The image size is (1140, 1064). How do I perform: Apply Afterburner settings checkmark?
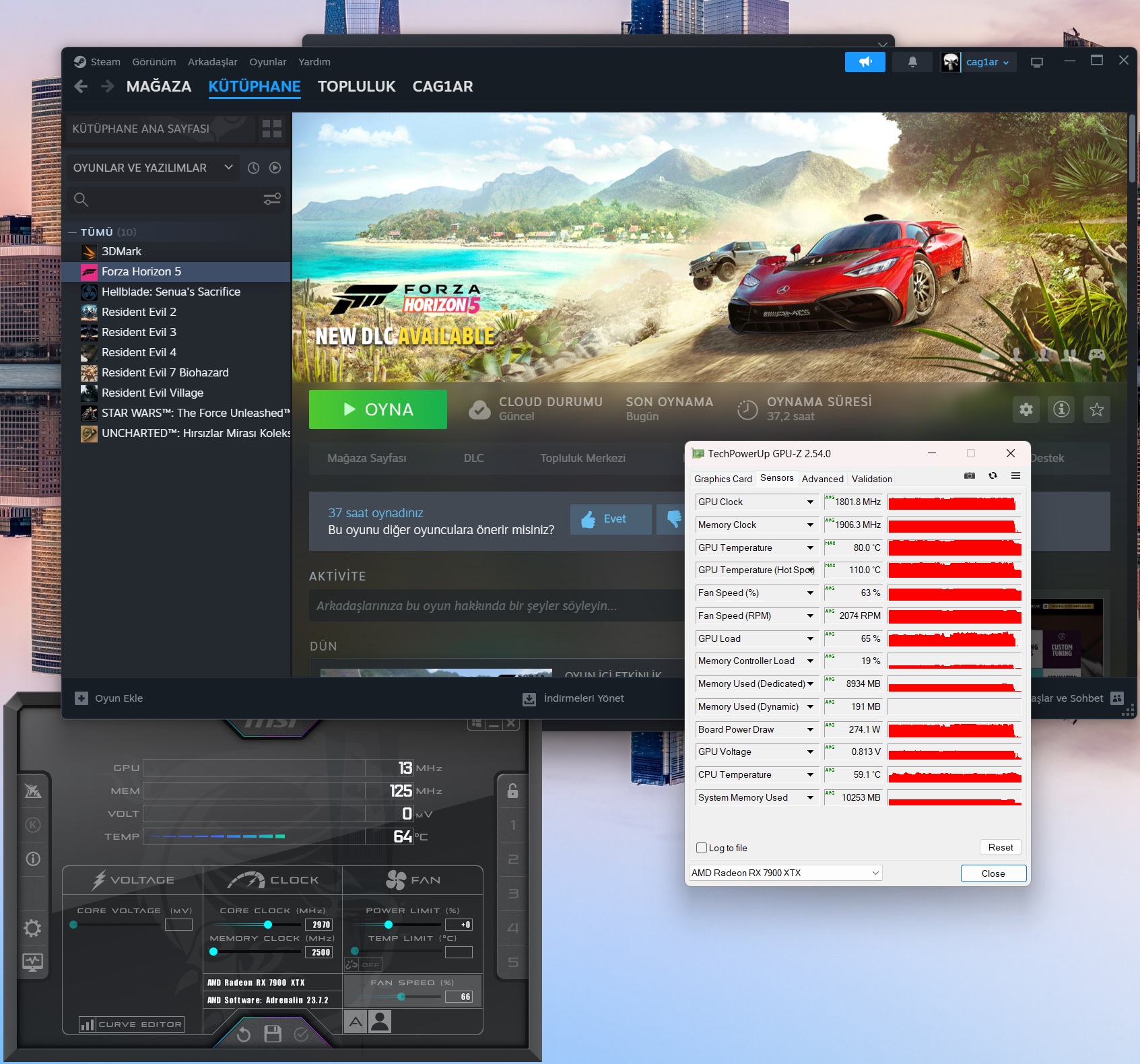(301, 1034)
